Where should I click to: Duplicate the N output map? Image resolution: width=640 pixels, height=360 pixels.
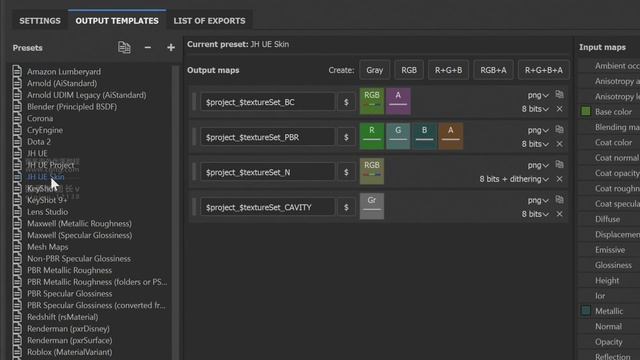point(559,165)
